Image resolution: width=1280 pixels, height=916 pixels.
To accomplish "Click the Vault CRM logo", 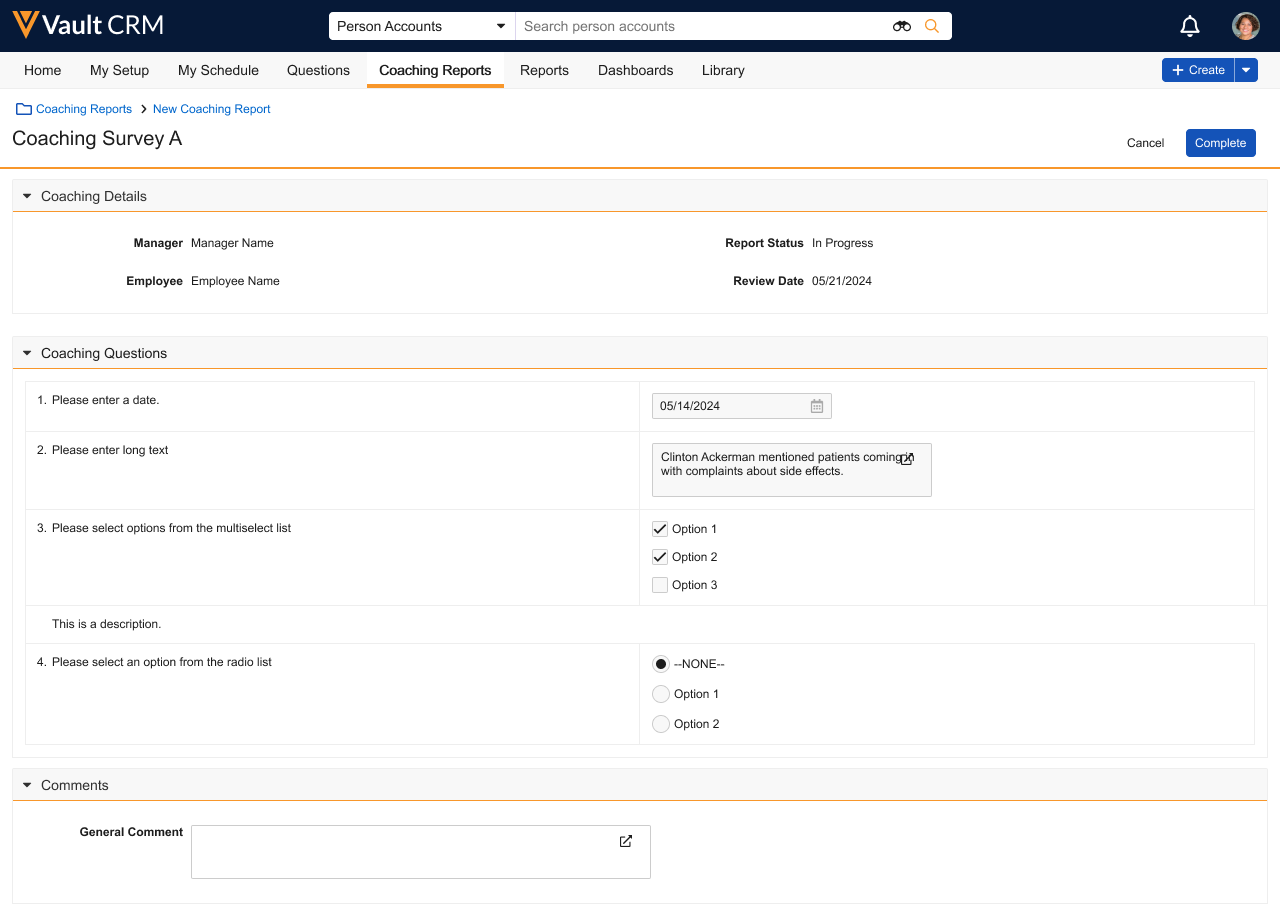I will tap(88, 26).
